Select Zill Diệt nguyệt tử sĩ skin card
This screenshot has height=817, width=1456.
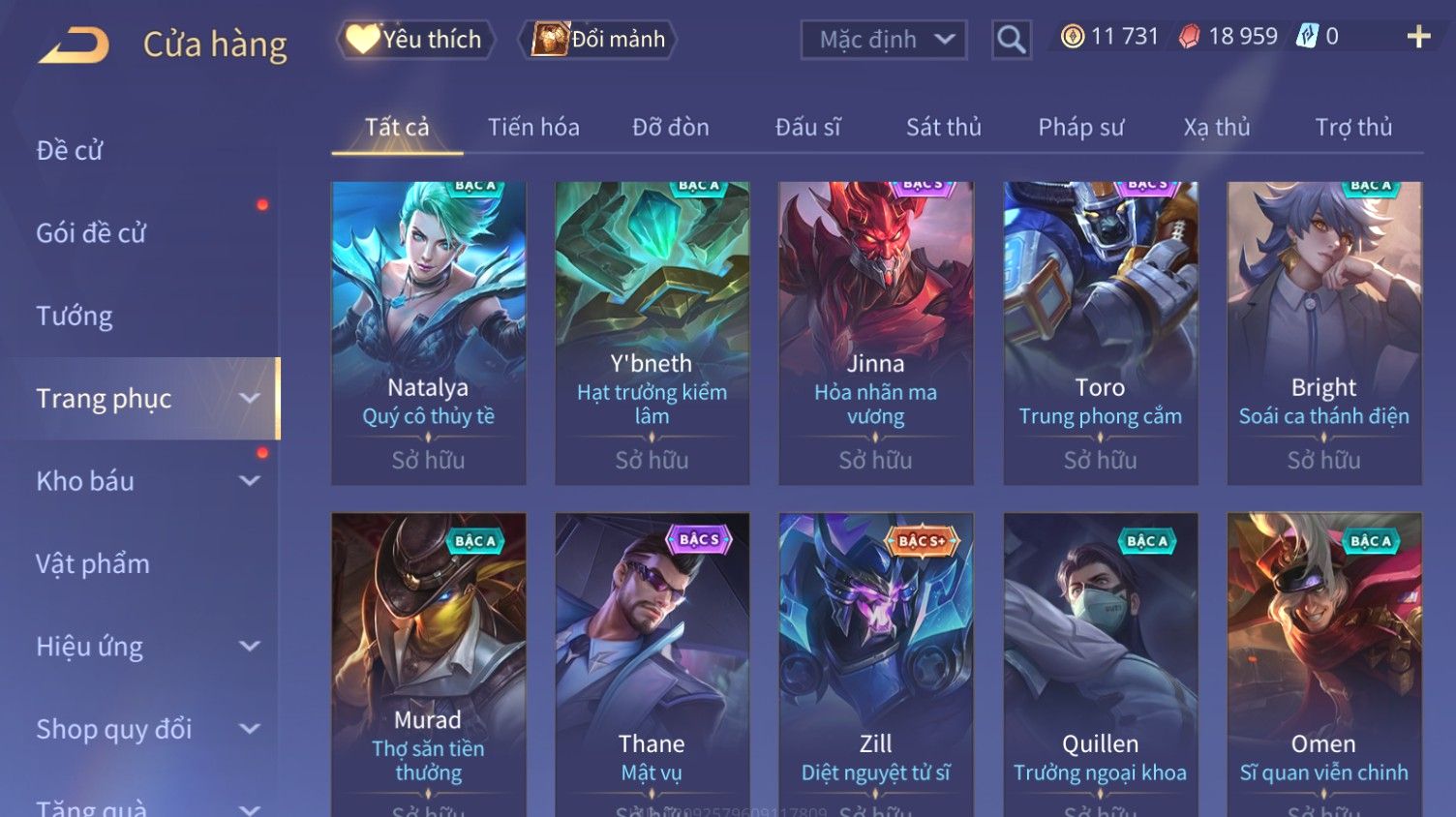(875, 665)
